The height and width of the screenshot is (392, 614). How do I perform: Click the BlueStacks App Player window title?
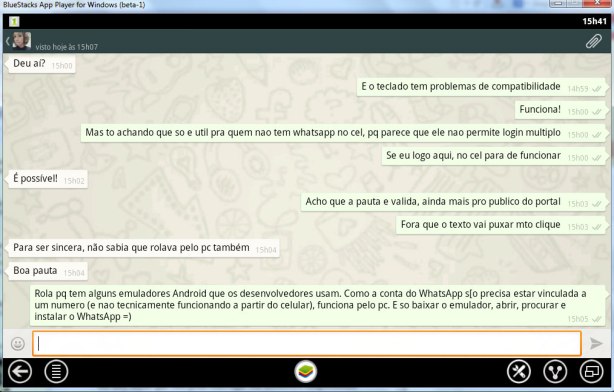(x=74, y=5)
